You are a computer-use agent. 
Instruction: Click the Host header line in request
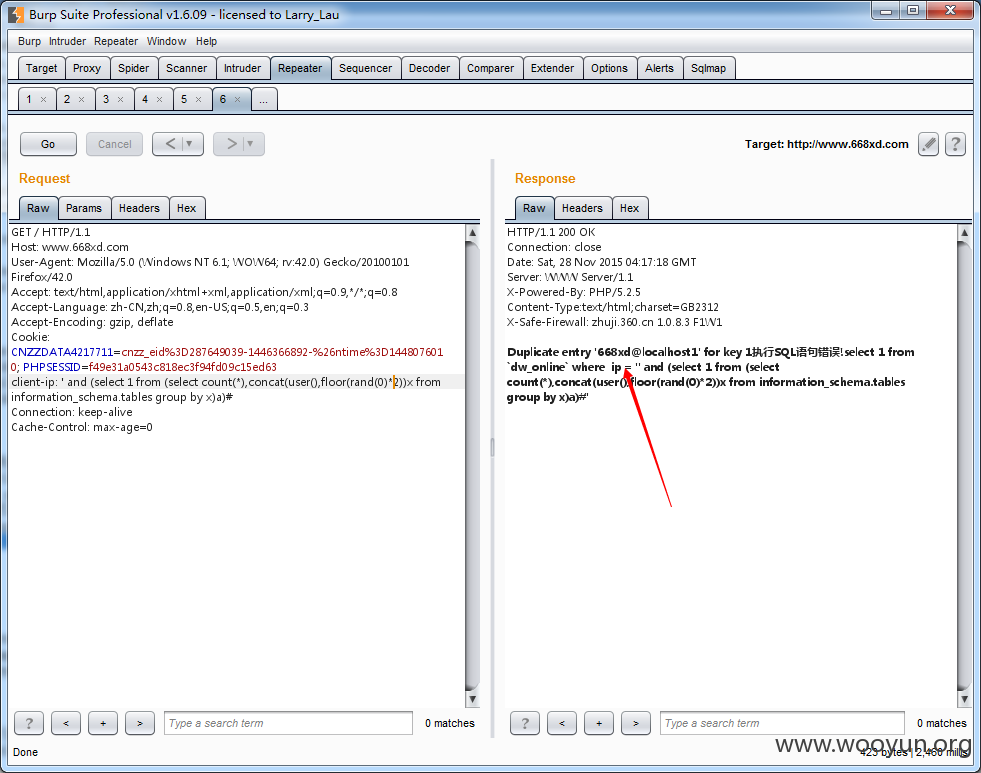click(x=70, y=247)
